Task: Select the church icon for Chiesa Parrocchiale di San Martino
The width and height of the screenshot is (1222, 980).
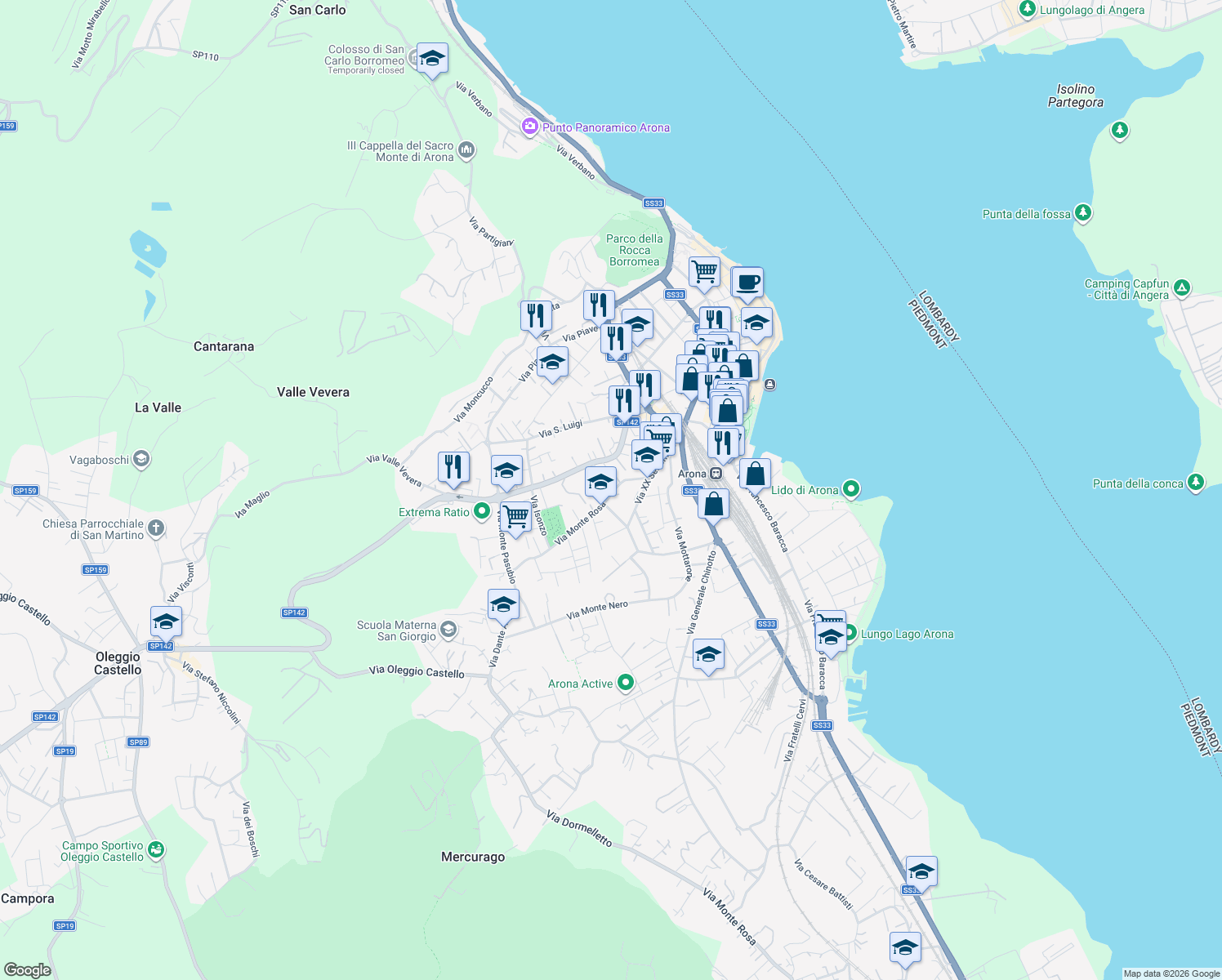Action: (x=155, y=528)
